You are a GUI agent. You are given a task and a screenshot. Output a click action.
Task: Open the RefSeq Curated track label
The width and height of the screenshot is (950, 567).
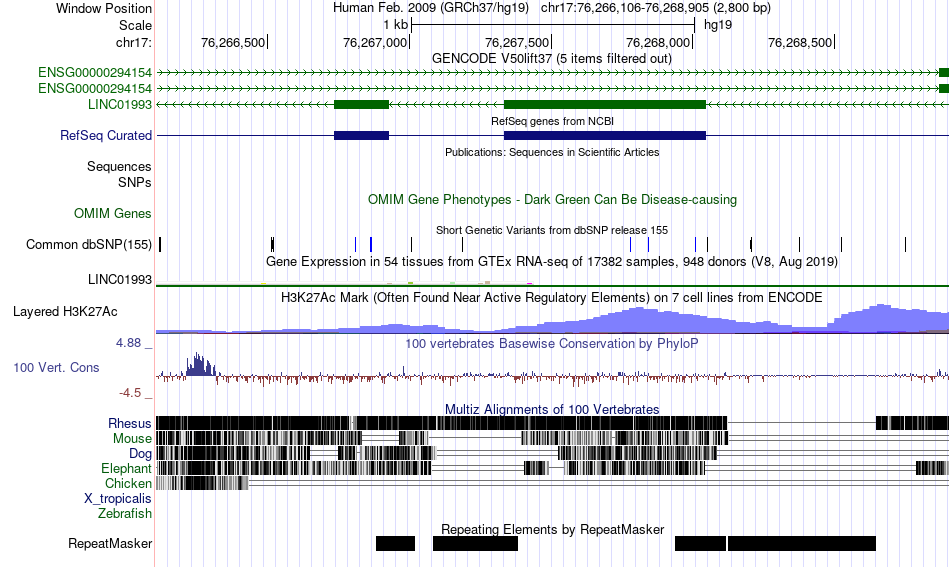point(105,135)
